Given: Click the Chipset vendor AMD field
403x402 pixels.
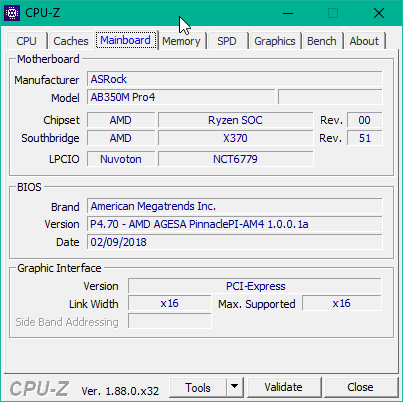Looking at the screenshot, I should (121, 120).
